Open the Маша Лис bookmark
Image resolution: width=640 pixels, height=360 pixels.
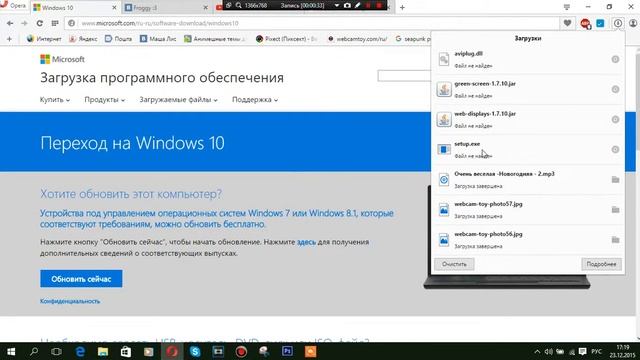click(x=158, y=39)
